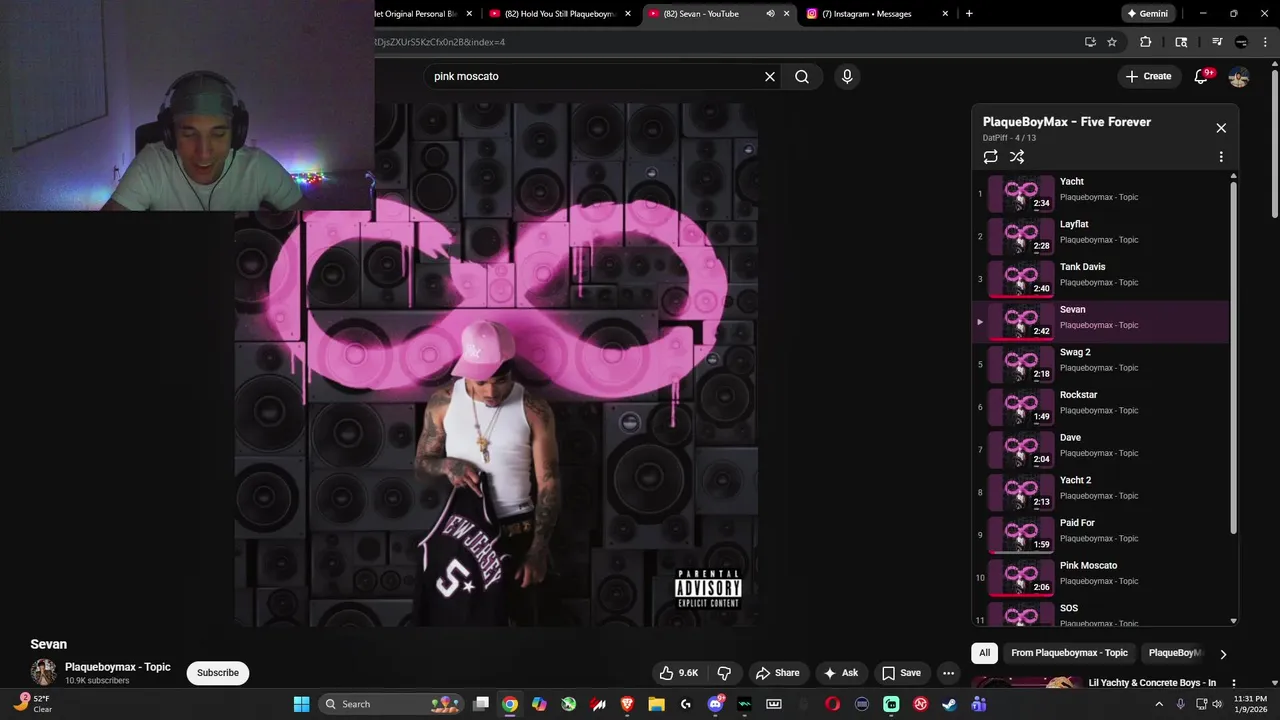Open File Explorer from the taskbar
1280x720 pixels.
coord(657,704)
